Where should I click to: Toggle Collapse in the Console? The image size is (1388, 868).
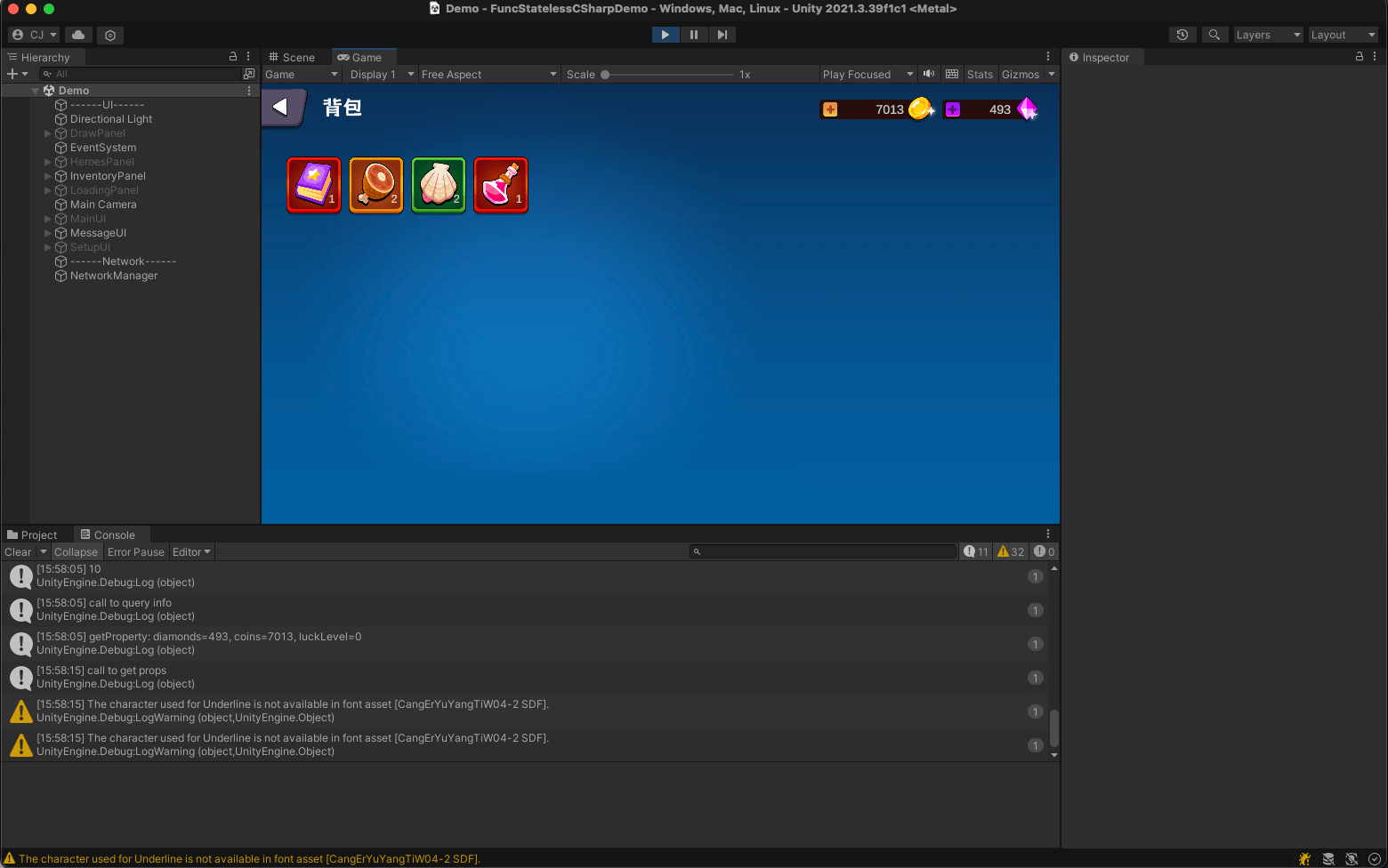pos(76,552)
